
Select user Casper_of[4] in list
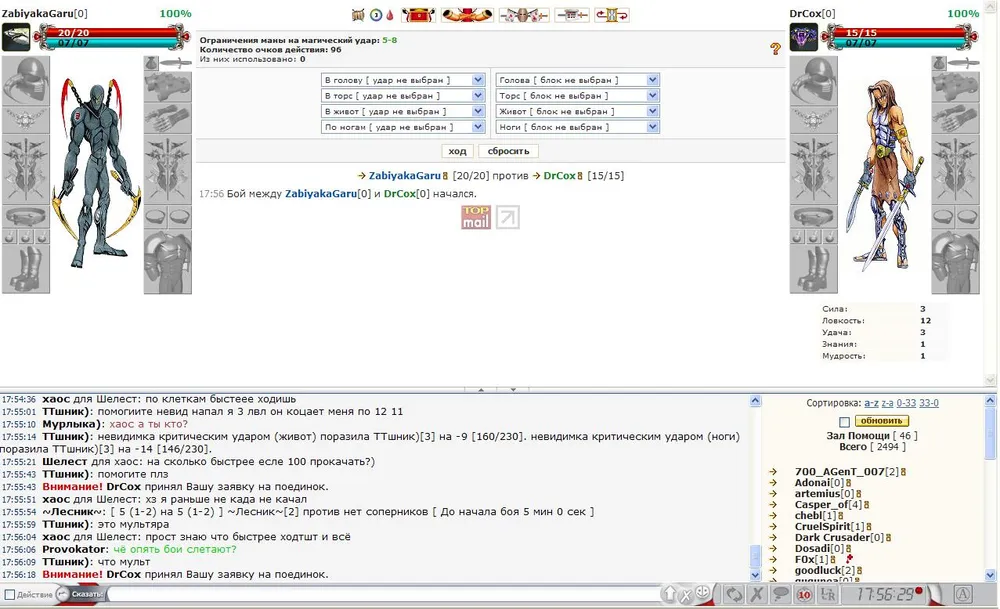[x=828, y=504]
